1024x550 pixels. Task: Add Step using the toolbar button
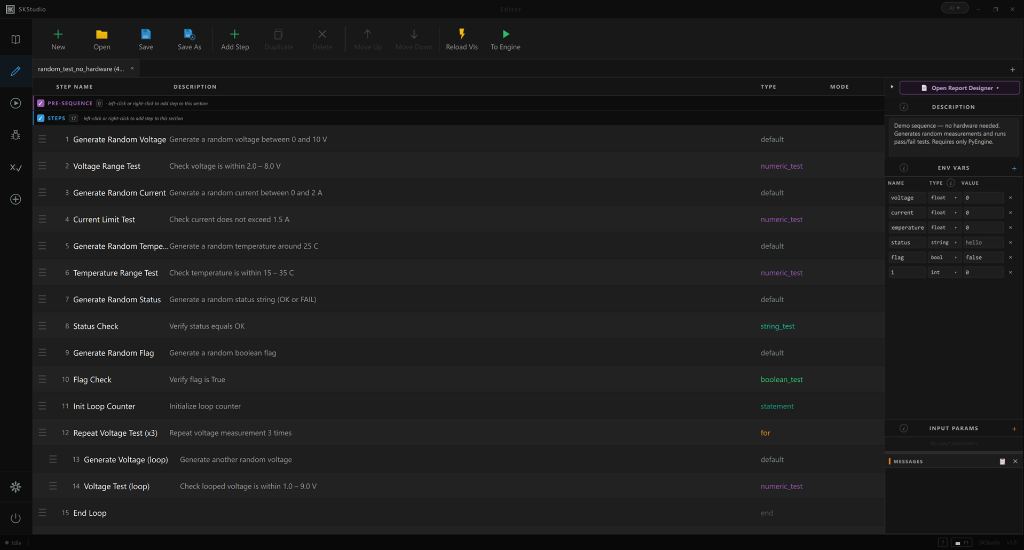click(234, 39)
